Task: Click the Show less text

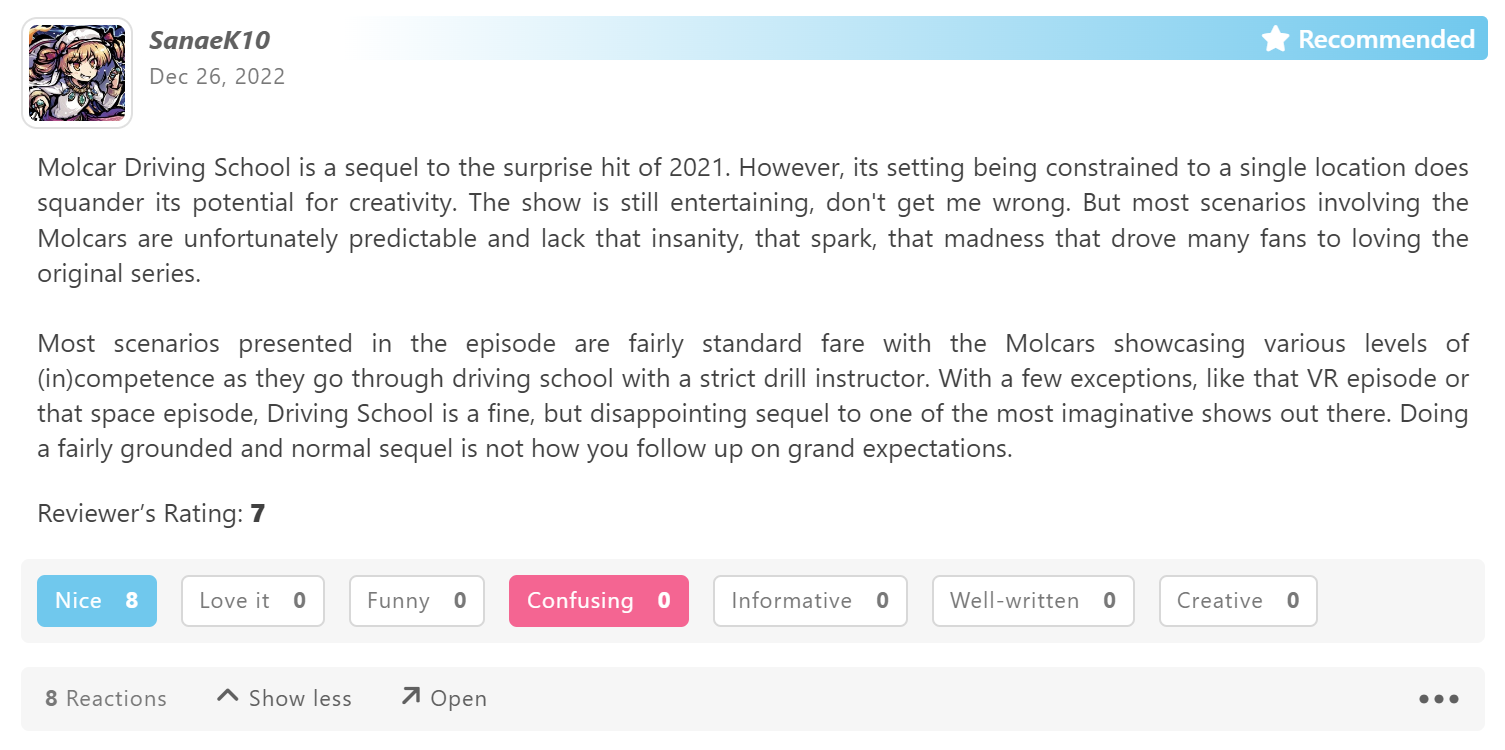Action: pyautogui.click(x=300, y=698)
